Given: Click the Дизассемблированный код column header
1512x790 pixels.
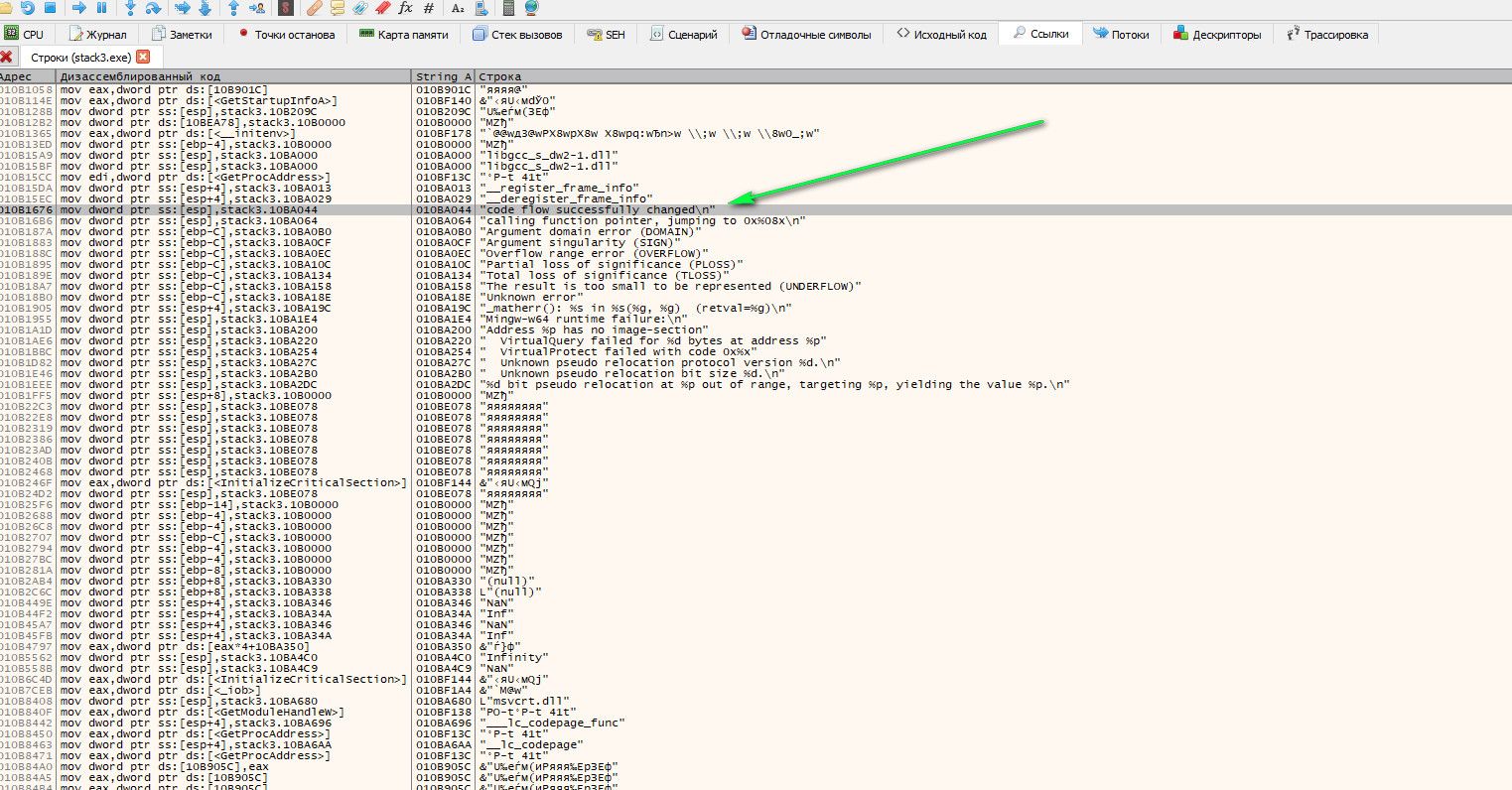Looking at the screenshot, I should pyautogui.click(x=233, y=76).
